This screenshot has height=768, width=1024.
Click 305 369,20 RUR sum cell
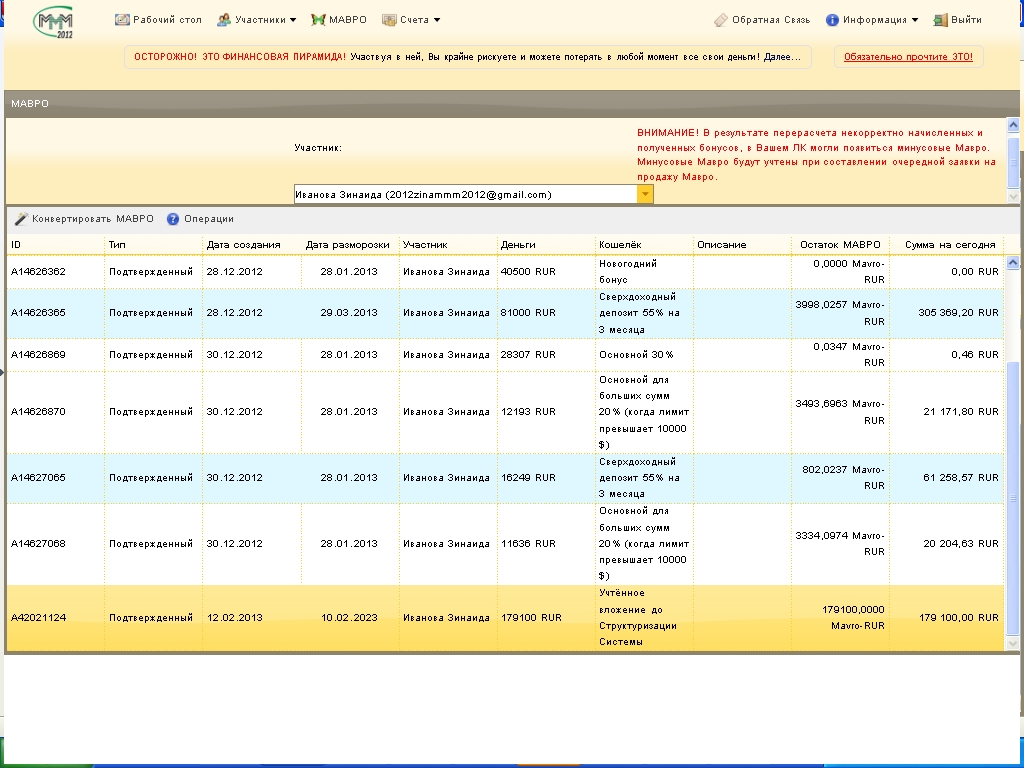coord(958,313)
